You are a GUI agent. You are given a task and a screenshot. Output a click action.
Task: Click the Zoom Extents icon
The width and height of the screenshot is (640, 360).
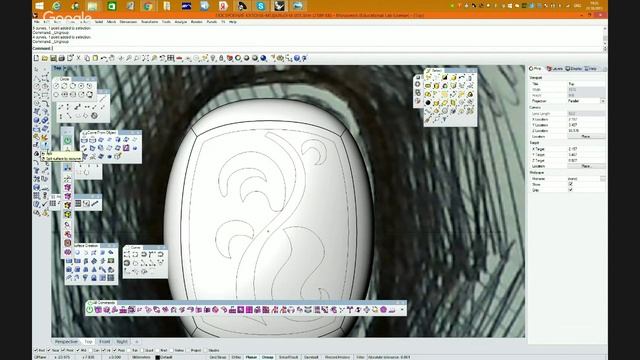(145, 58)
